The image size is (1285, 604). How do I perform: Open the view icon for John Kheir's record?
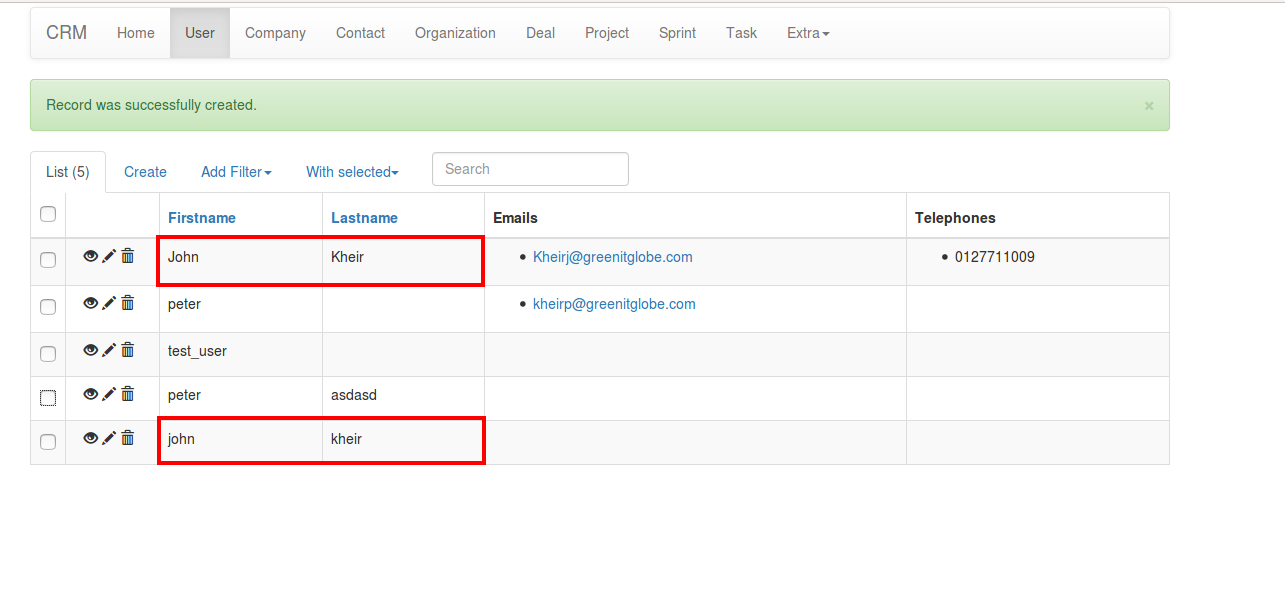pos(91,256)
